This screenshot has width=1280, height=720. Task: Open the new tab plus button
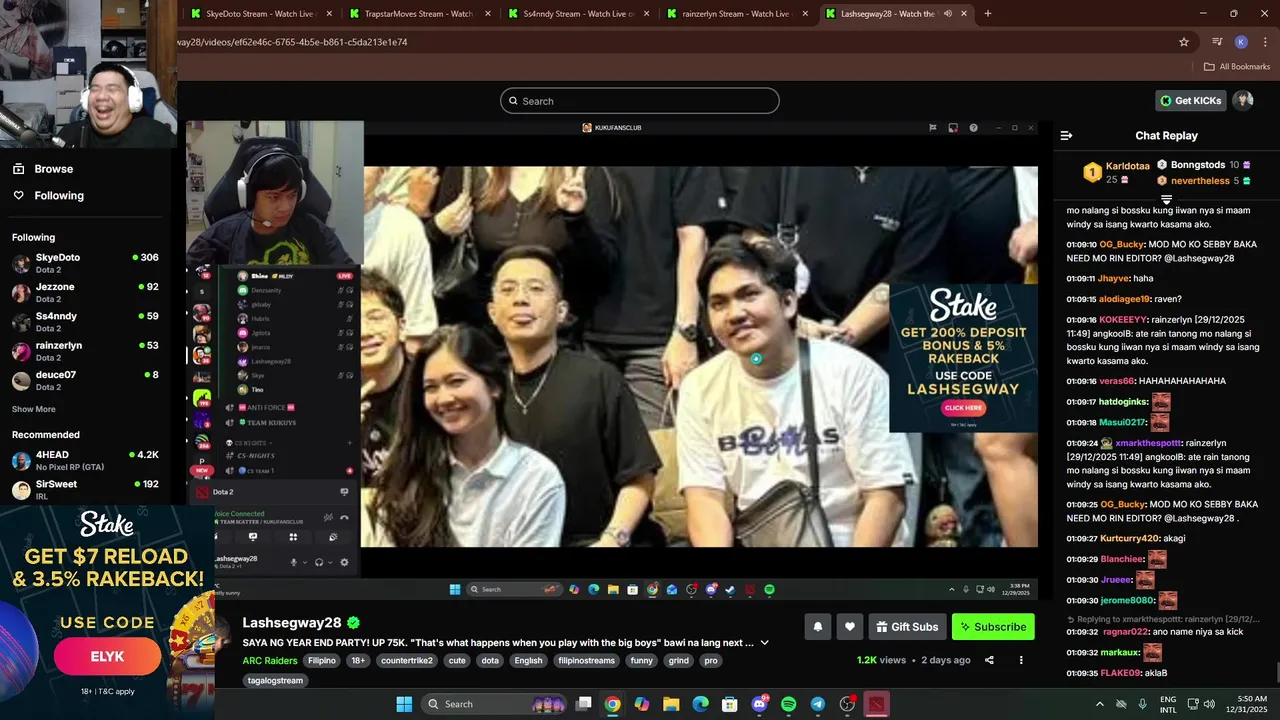click(x=988, y=14)
